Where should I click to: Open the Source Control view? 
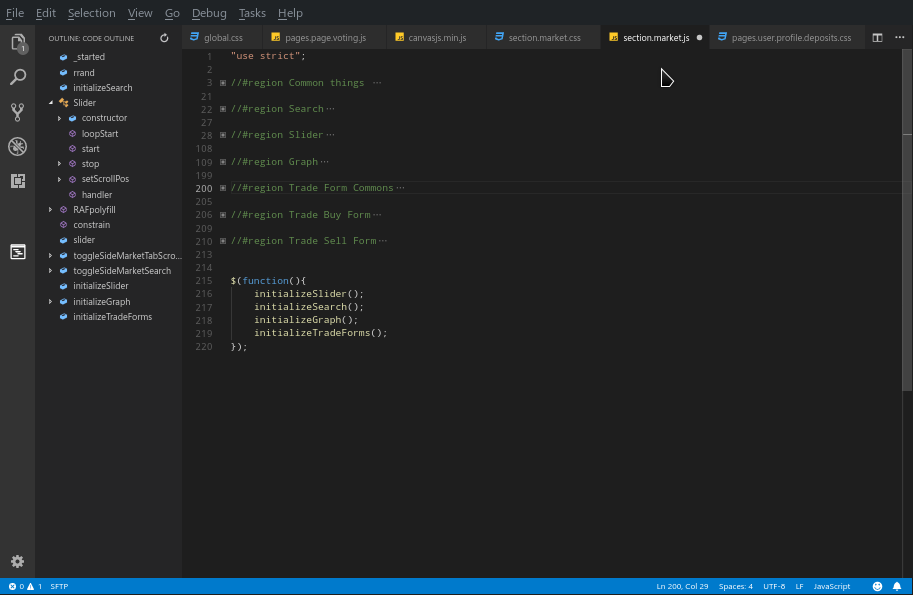[x=17, y=111]
